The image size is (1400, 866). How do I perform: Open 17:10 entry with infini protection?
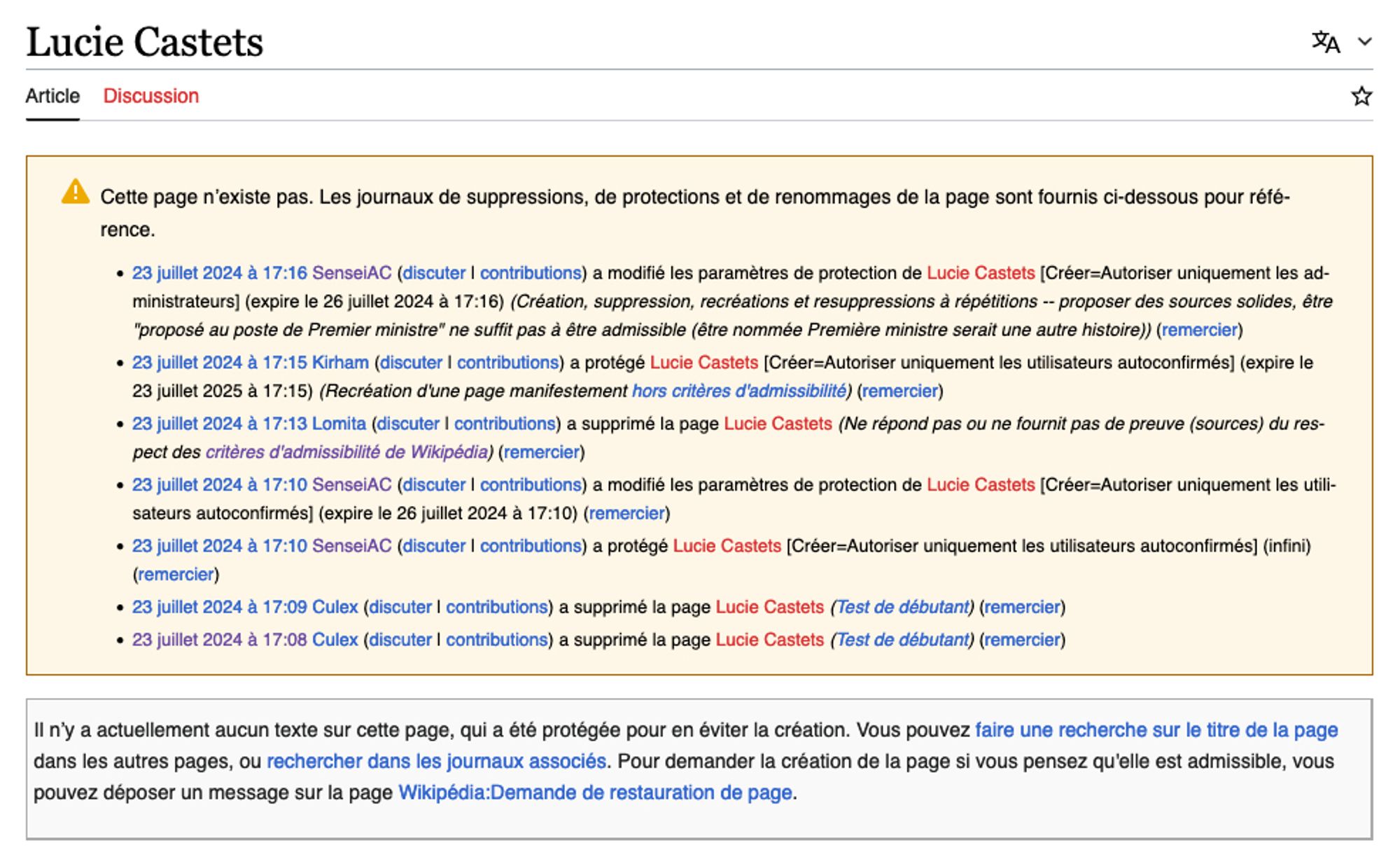click(220, 546)
